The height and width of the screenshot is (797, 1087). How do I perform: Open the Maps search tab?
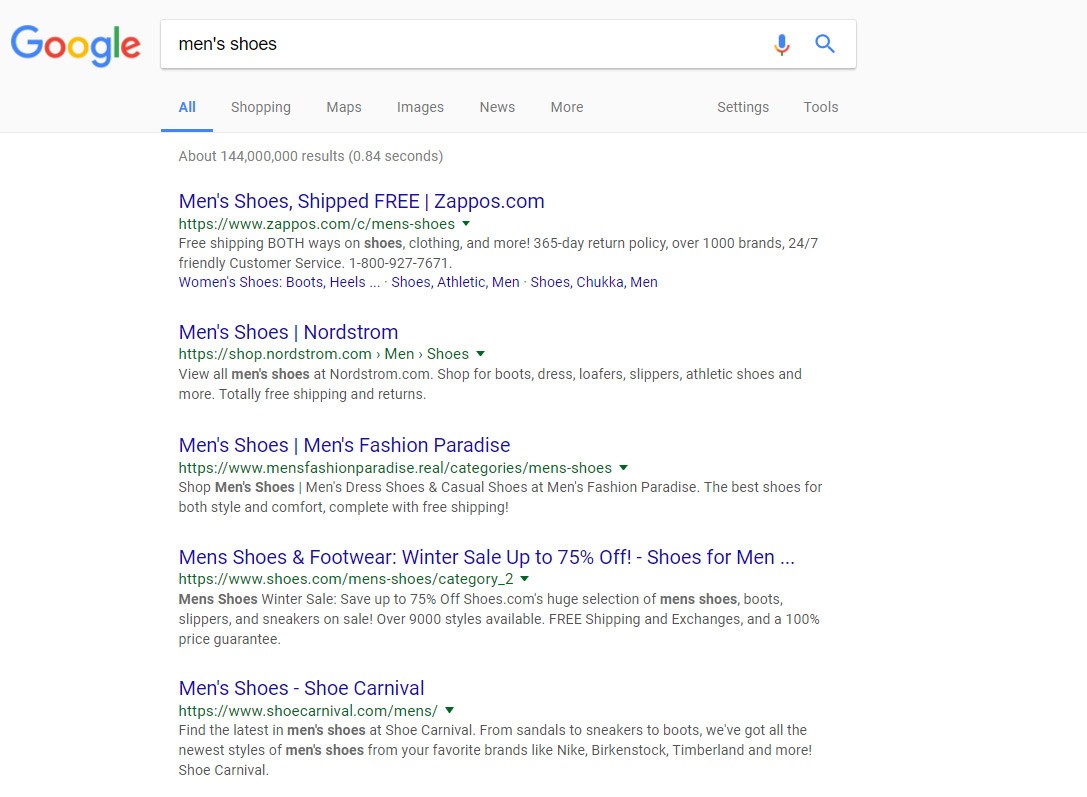(x=343, y=107)
